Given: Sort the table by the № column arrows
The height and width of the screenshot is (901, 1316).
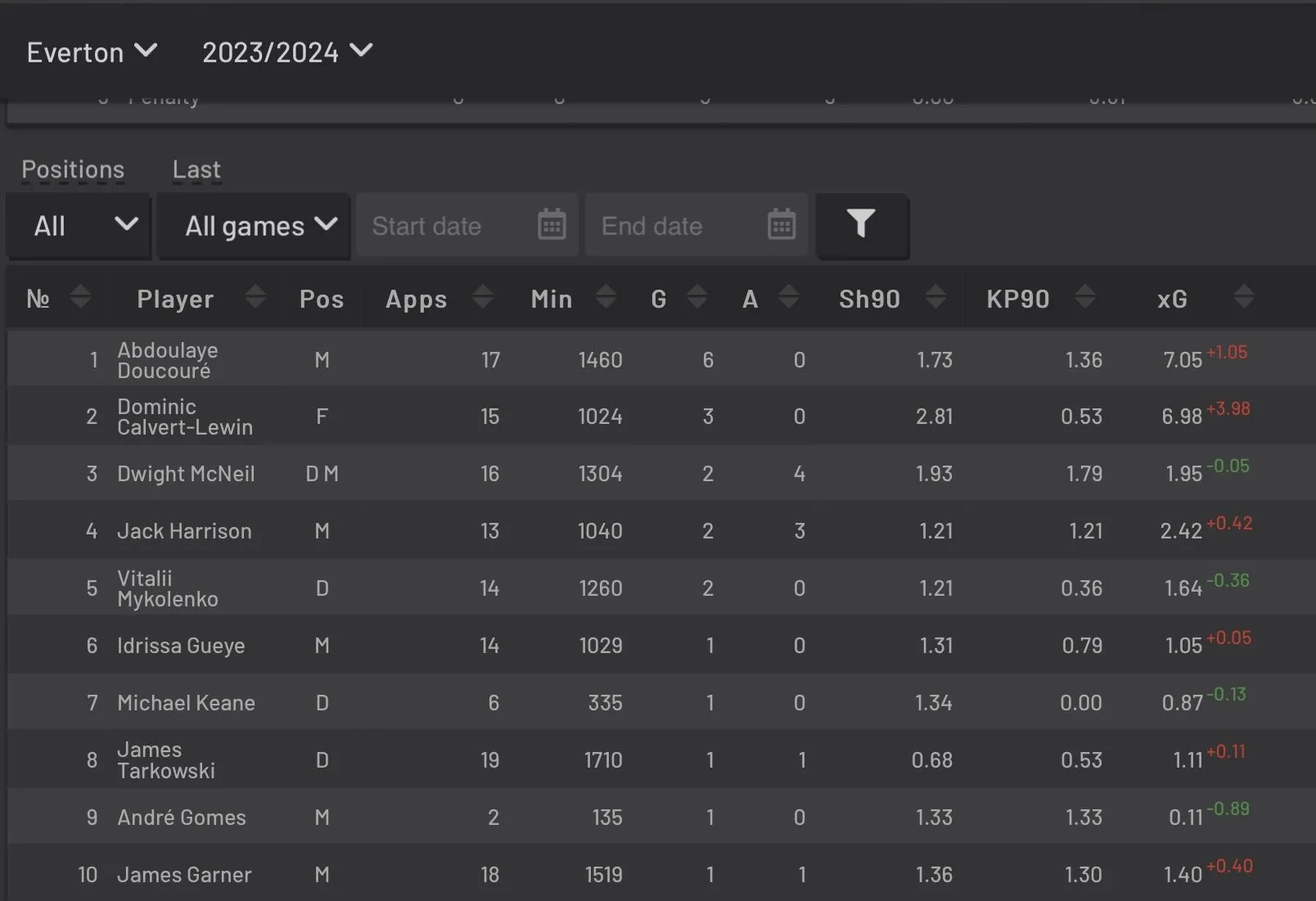Looking at the screenshot, I should pos(80,297).
